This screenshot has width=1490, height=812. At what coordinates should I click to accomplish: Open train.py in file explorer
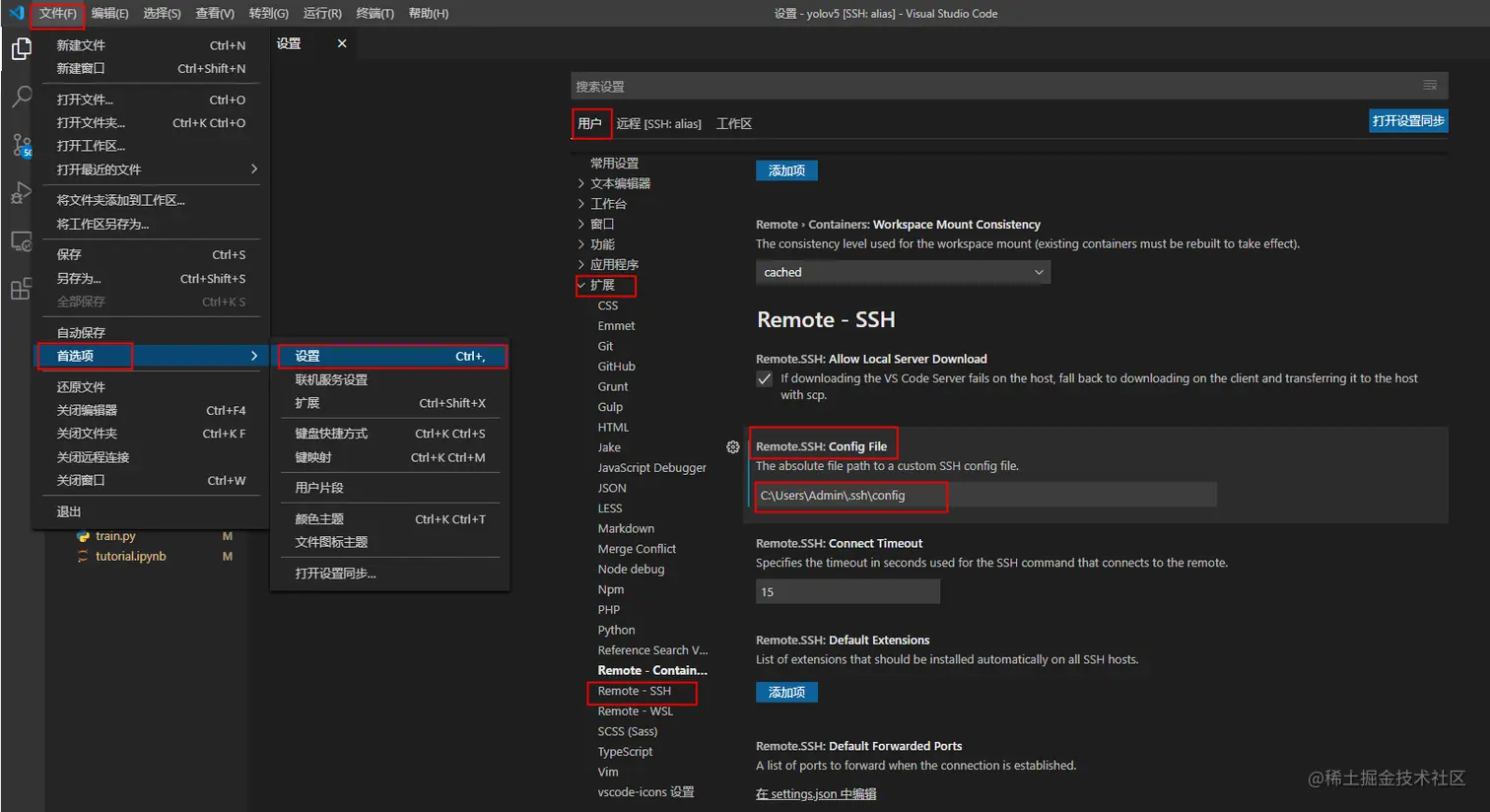pyautogui.click(x=115, y=536)
